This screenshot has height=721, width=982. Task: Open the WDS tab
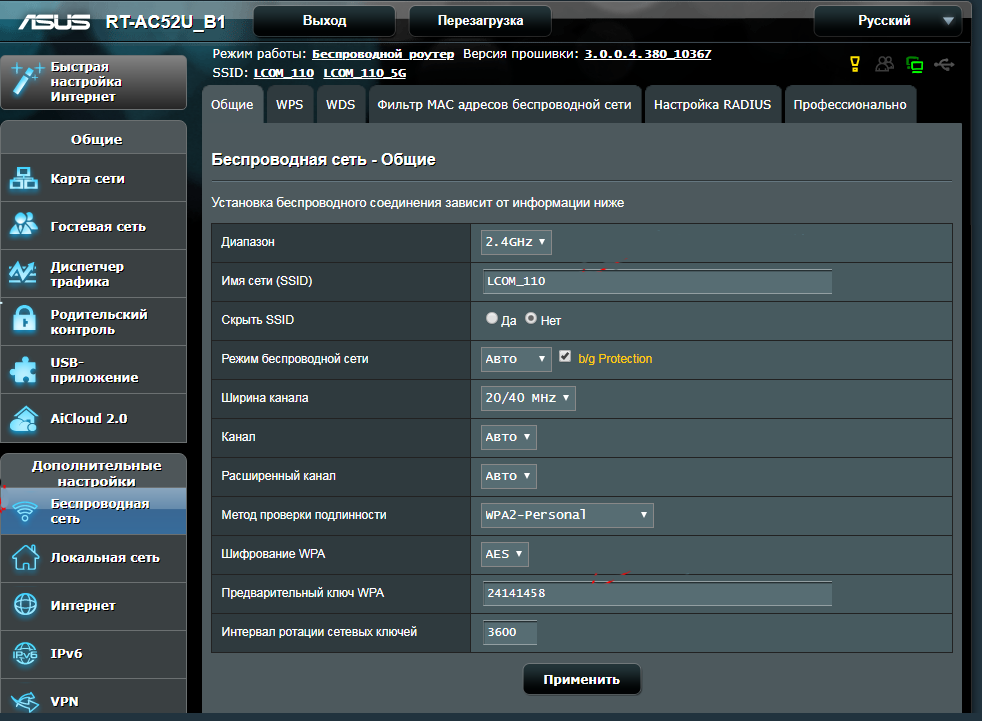coord(341,105)
